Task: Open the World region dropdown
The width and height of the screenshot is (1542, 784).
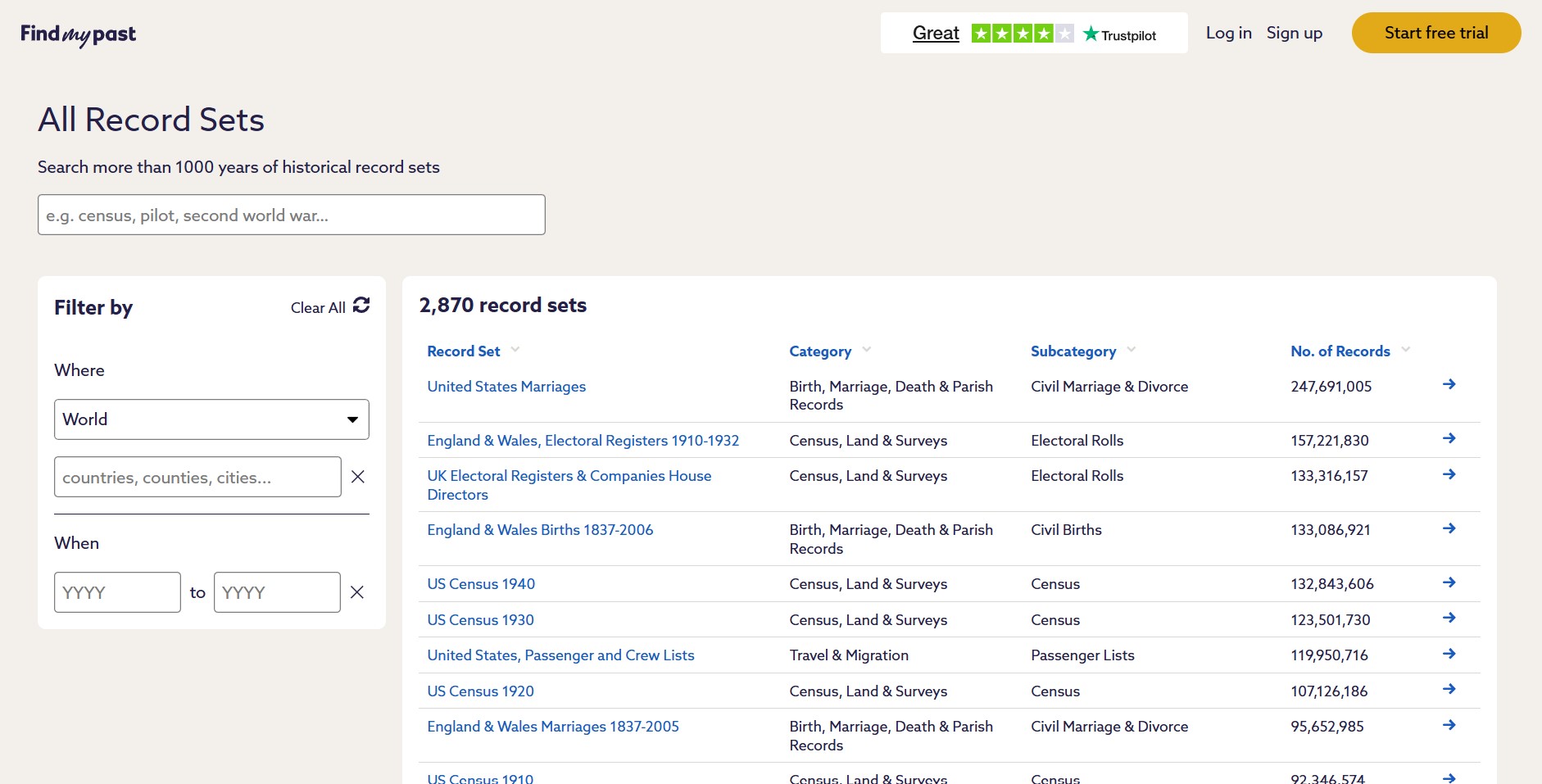Action: coord(211,419)
